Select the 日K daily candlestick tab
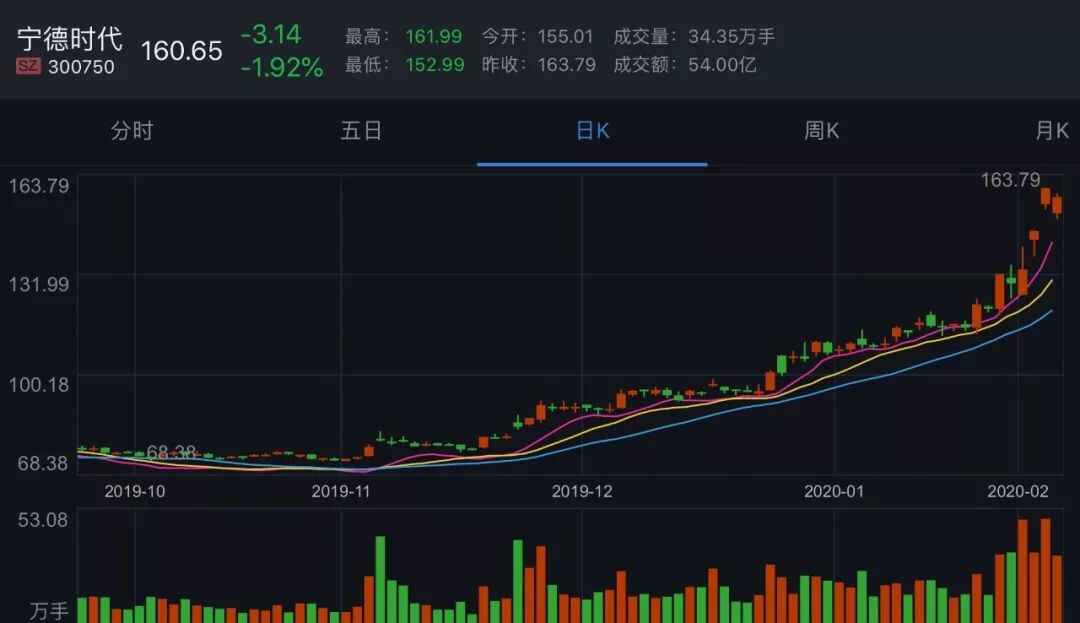 tap(592, 131)
